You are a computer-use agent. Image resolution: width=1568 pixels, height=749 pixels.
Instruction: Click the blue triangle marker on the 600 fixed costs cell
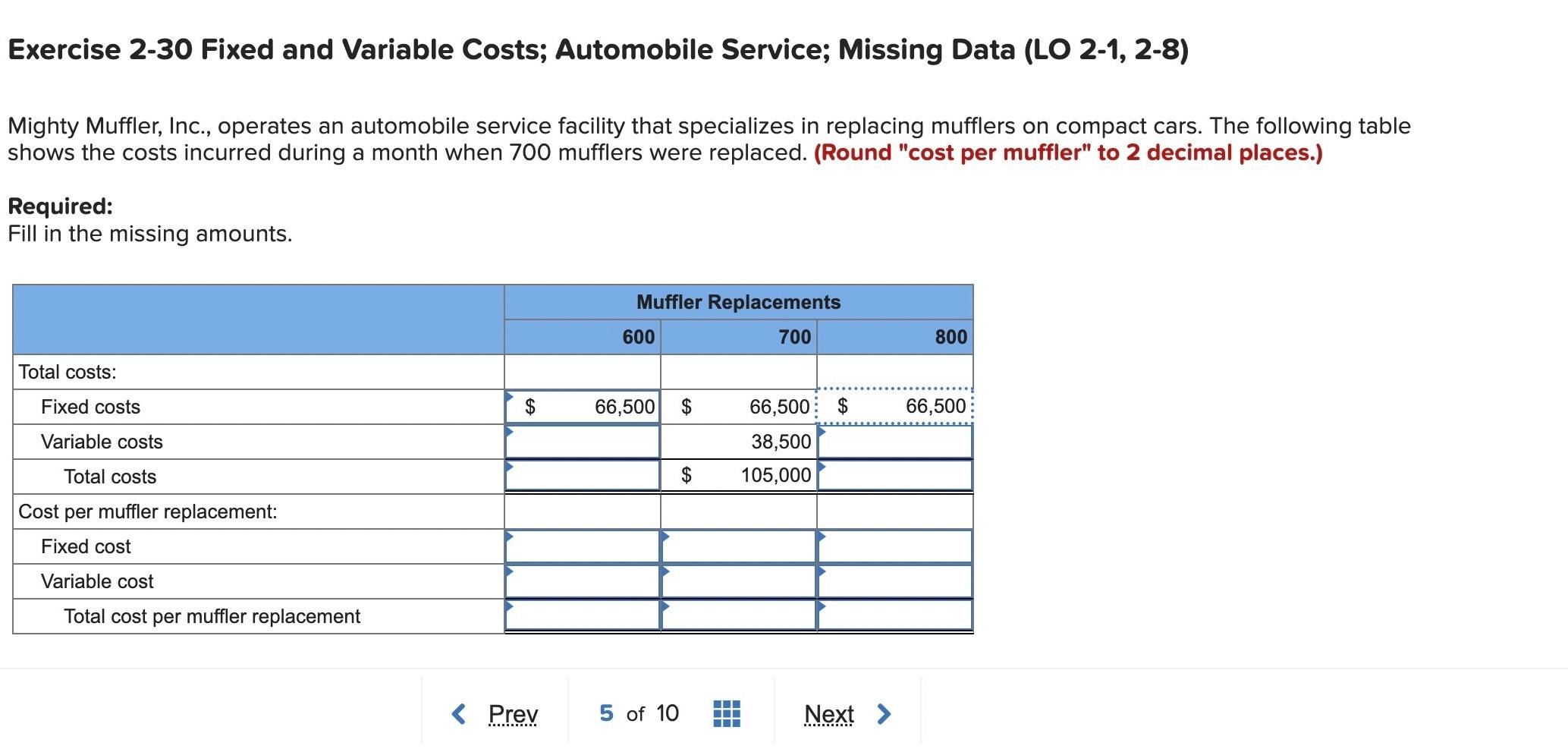tap(509, 396)
